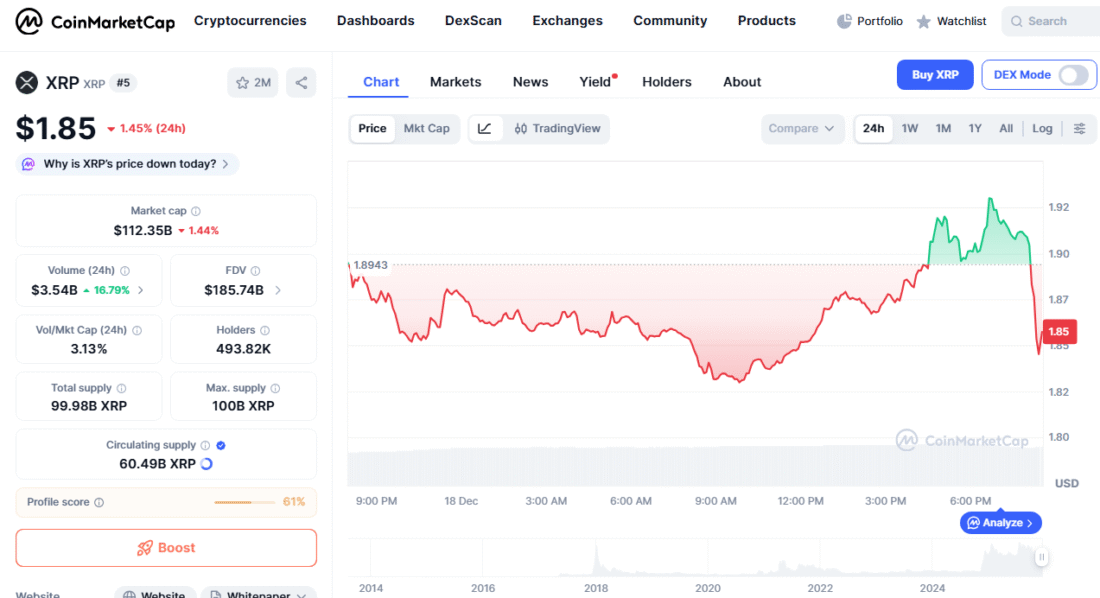Click the Market cap info icon

pyautogui.click(x=196, y=211)
